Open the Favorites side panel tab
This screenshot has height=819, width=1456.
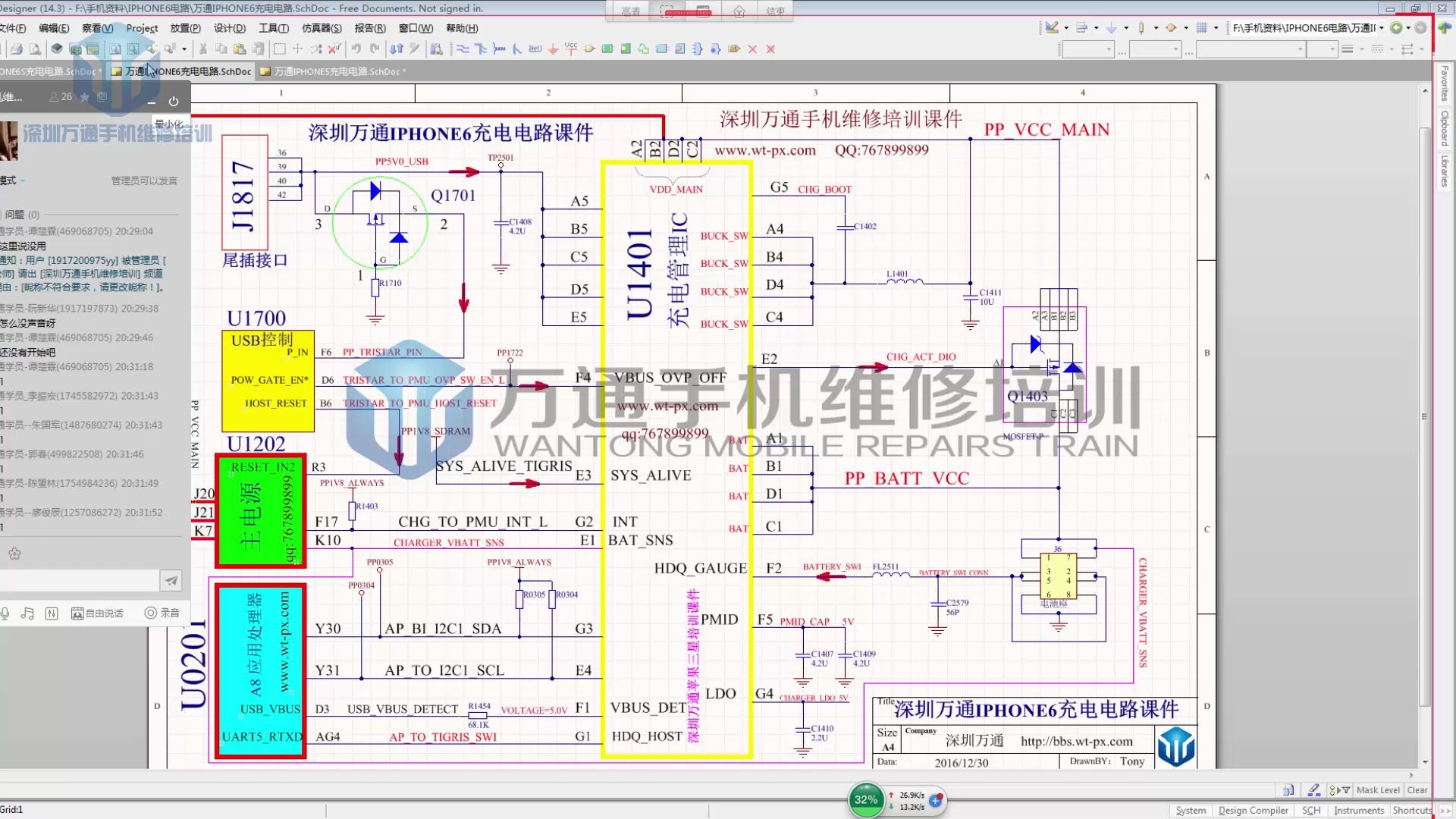[1445, 83]
